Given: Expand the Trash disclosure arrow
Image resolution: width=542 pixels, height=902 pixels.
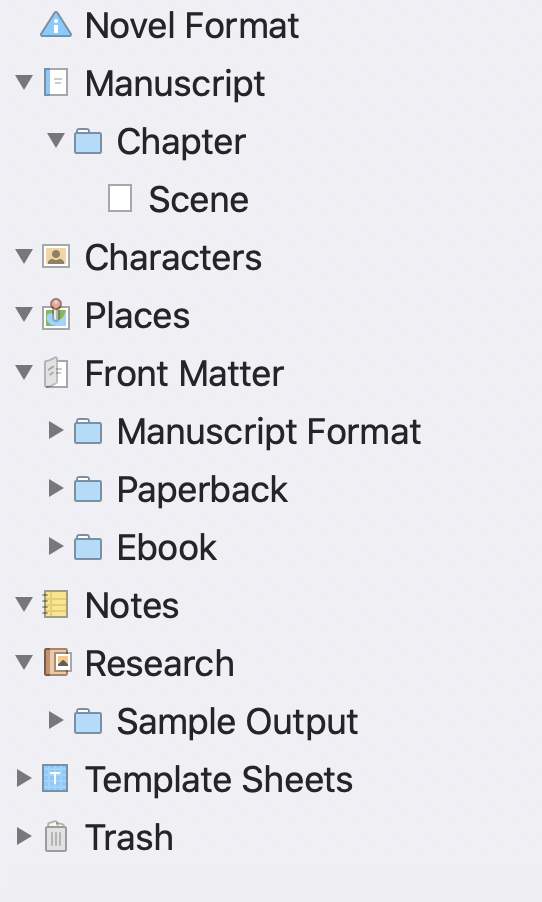Looking at the screenshot, I should 24,836.
